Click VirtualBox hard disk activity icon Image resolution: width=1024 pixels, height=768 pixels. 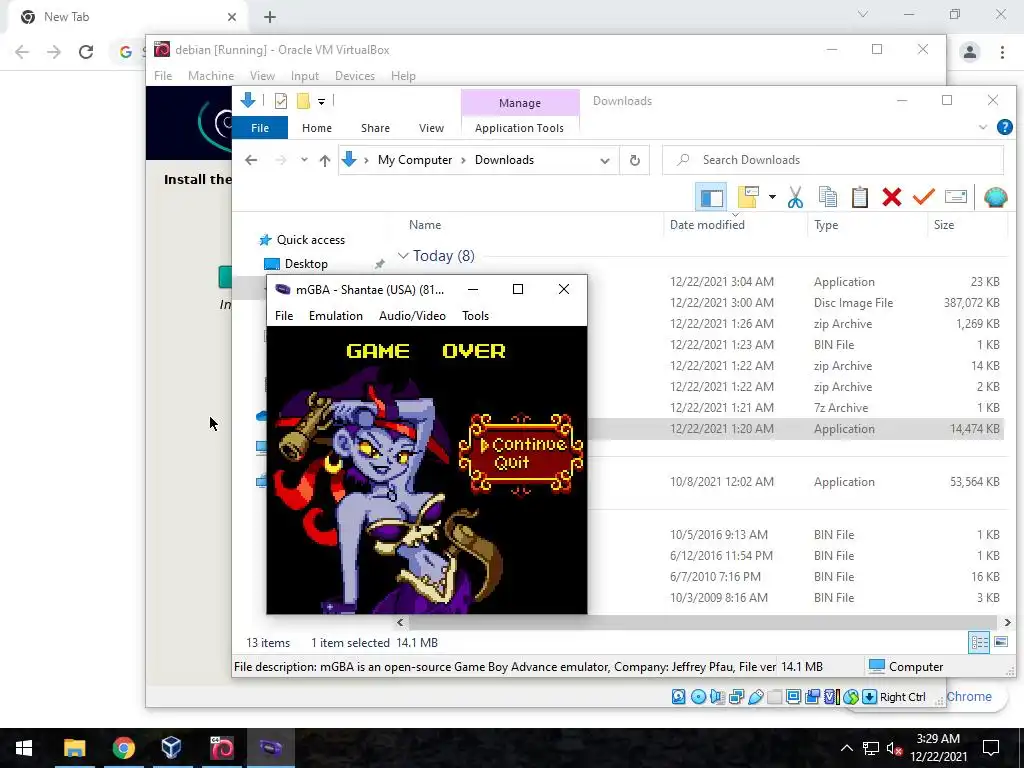click(679, 697)
